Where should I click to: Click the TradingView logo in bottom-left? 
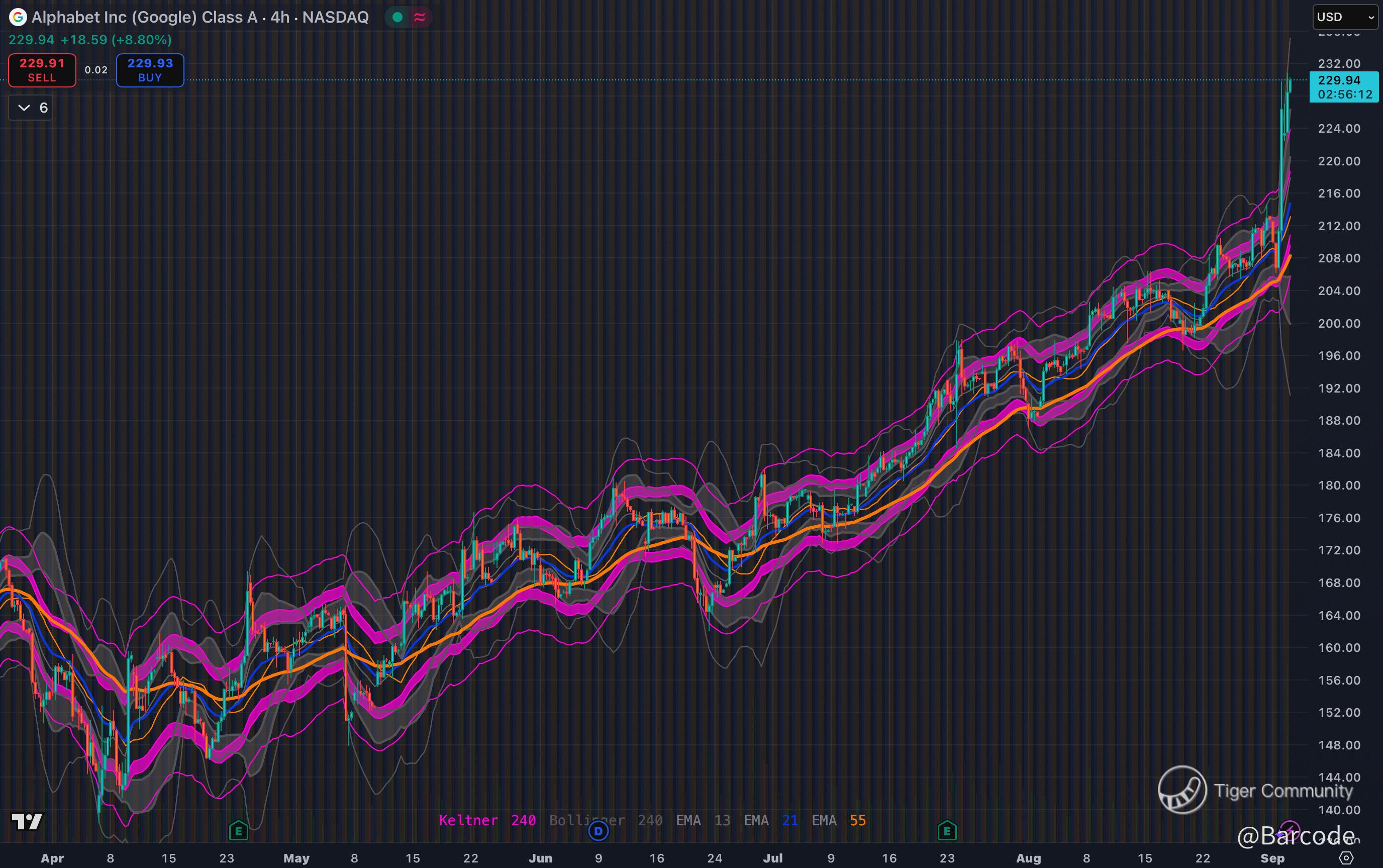pyautogui.click(x=27, y=821)
